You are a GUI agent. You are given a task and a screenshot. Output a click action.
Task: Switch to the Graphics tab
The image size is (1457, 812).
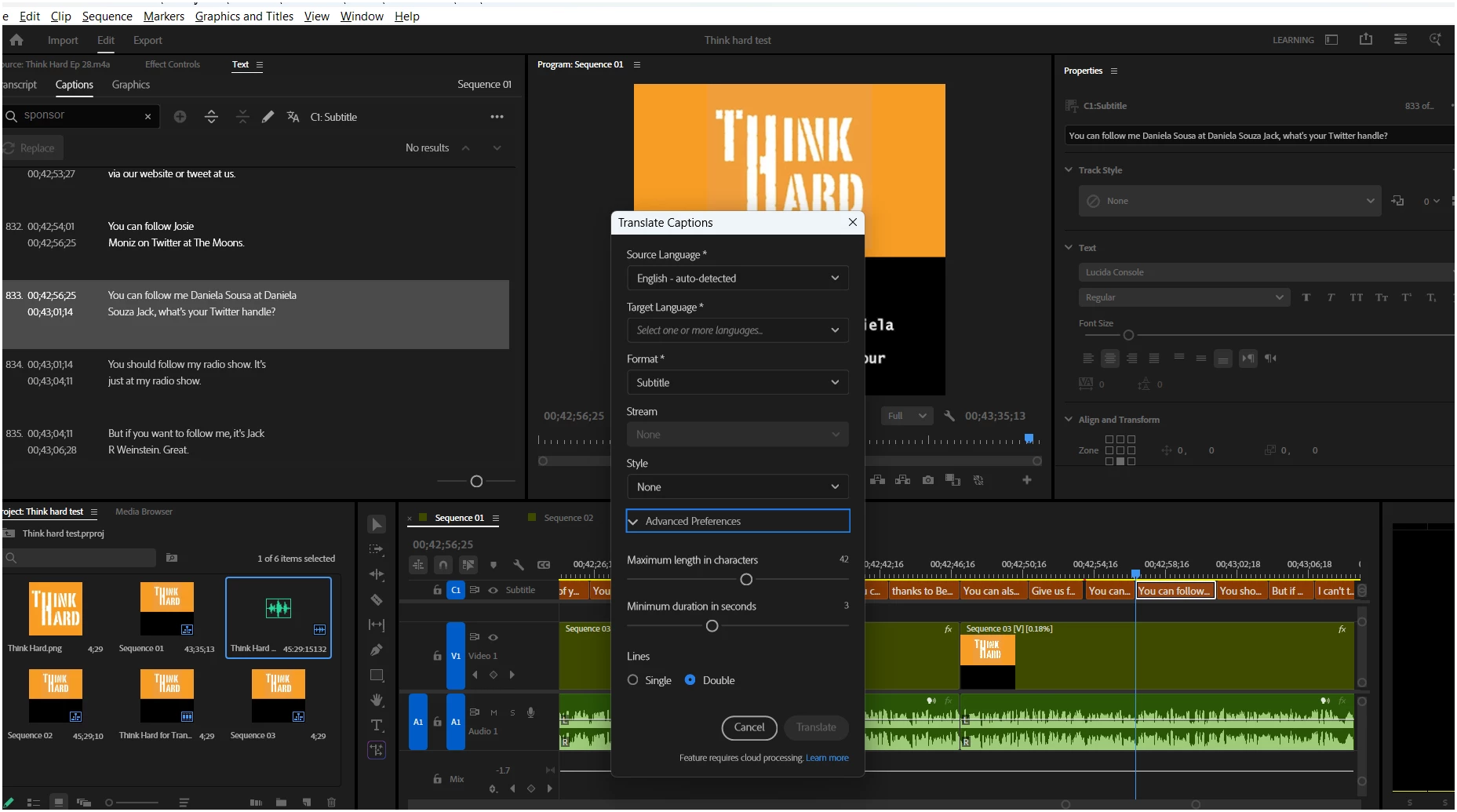coord(131,85)
